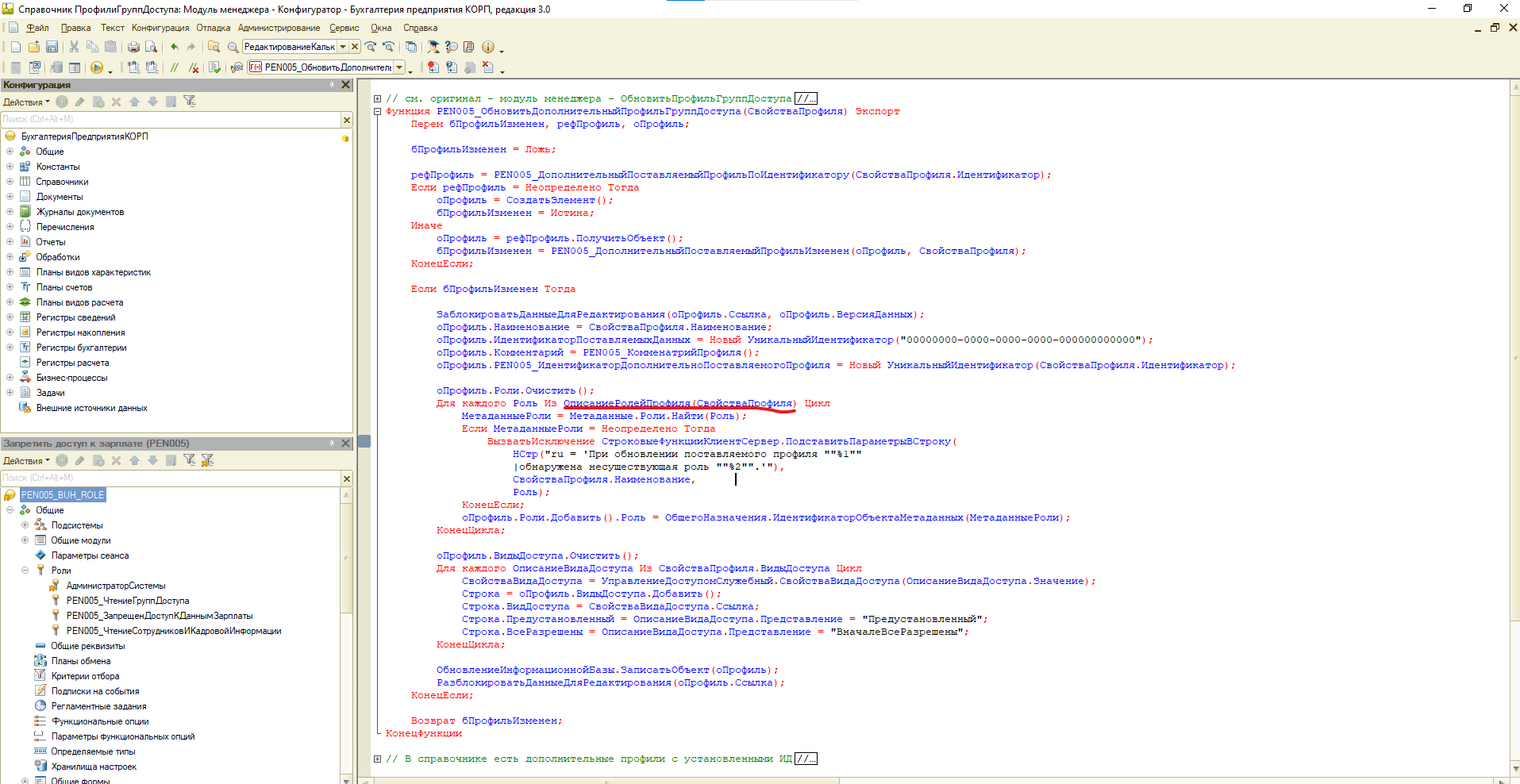The image size is (1520, 784).
Task: Click search field in PEN005 extension panel
Action: pos(171,478)
